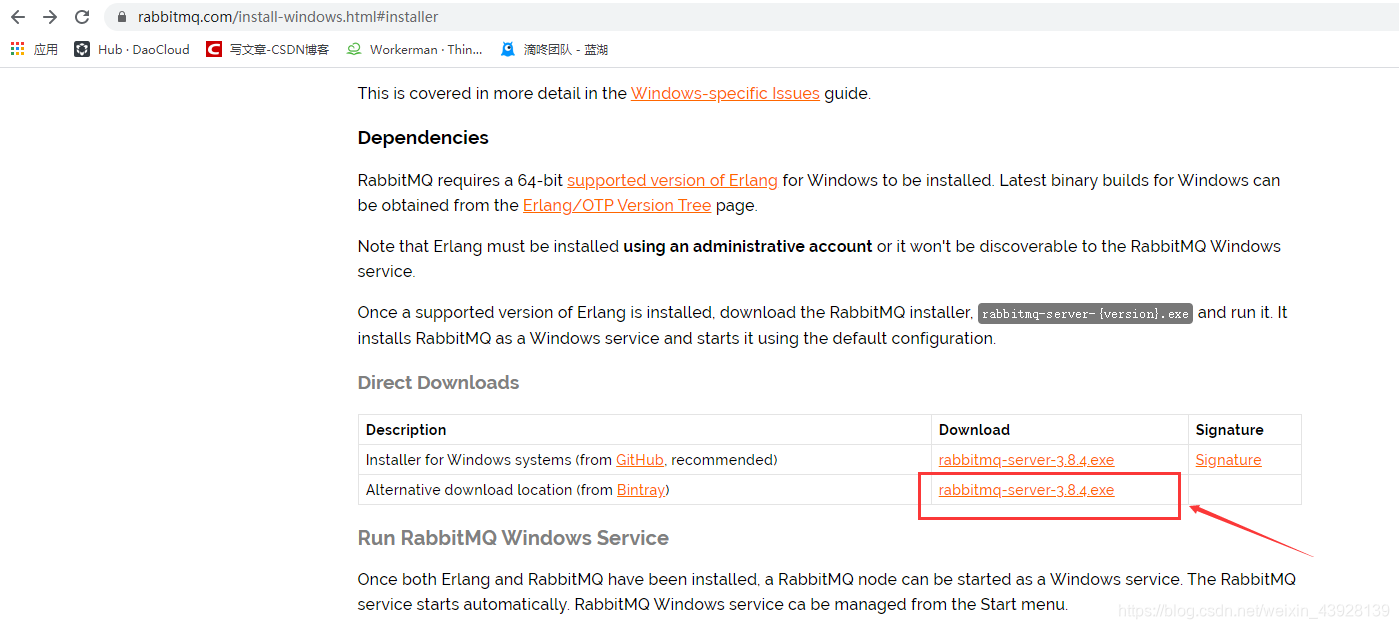Click the red-boxed rabbitmq-server-3.8.4.exe alternative download
Image resolution: width=1399 pixels, height=629 pixels.
tap(1025, 490)
